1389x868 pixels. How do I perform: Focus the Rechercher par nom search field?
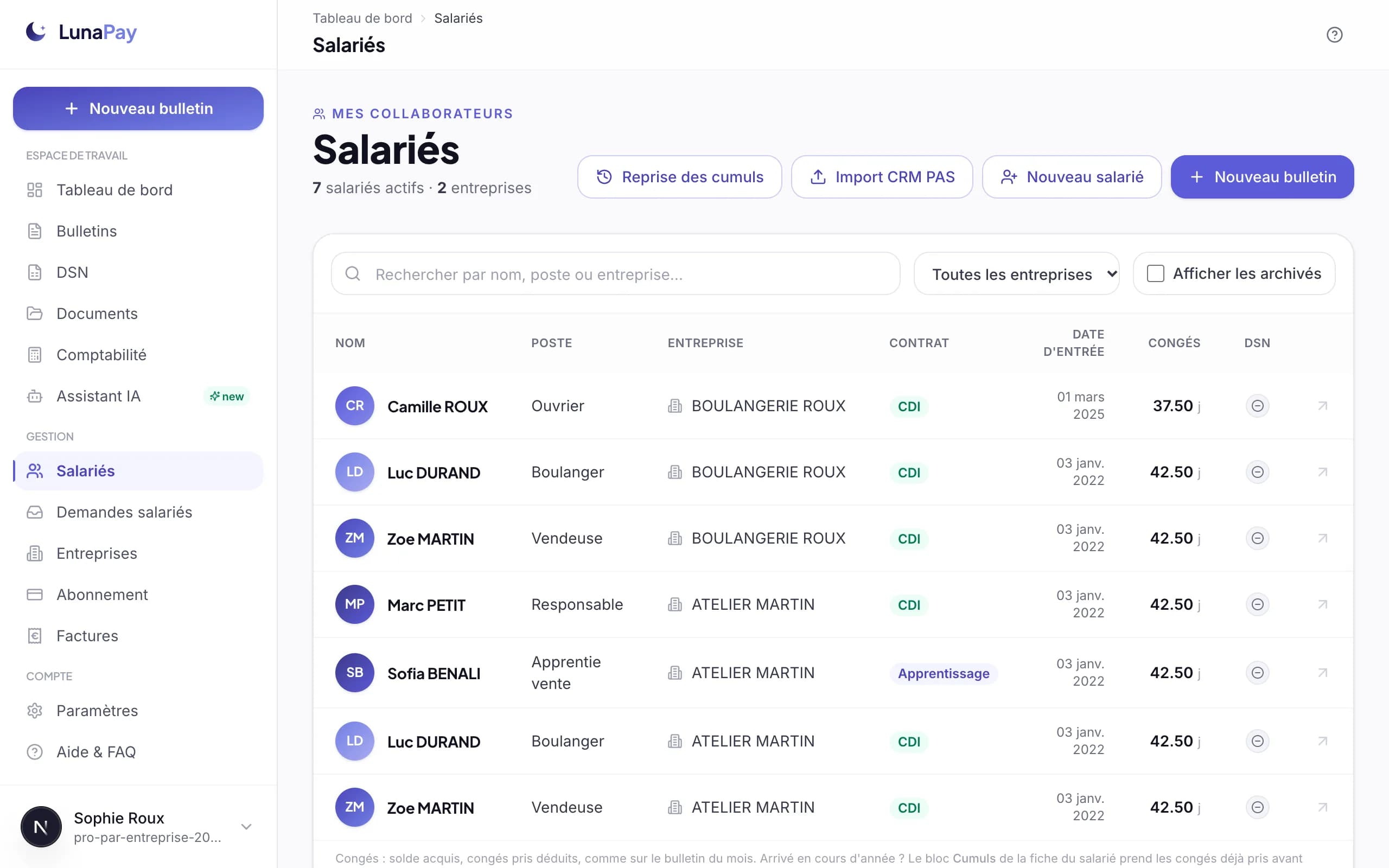tap(615, 274)
